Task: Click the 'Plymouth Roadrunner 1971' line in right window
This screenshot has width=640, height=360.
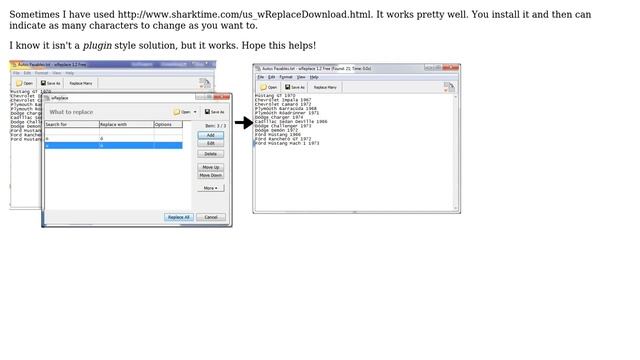Action: pyautogui.click(x=287, y=113)
